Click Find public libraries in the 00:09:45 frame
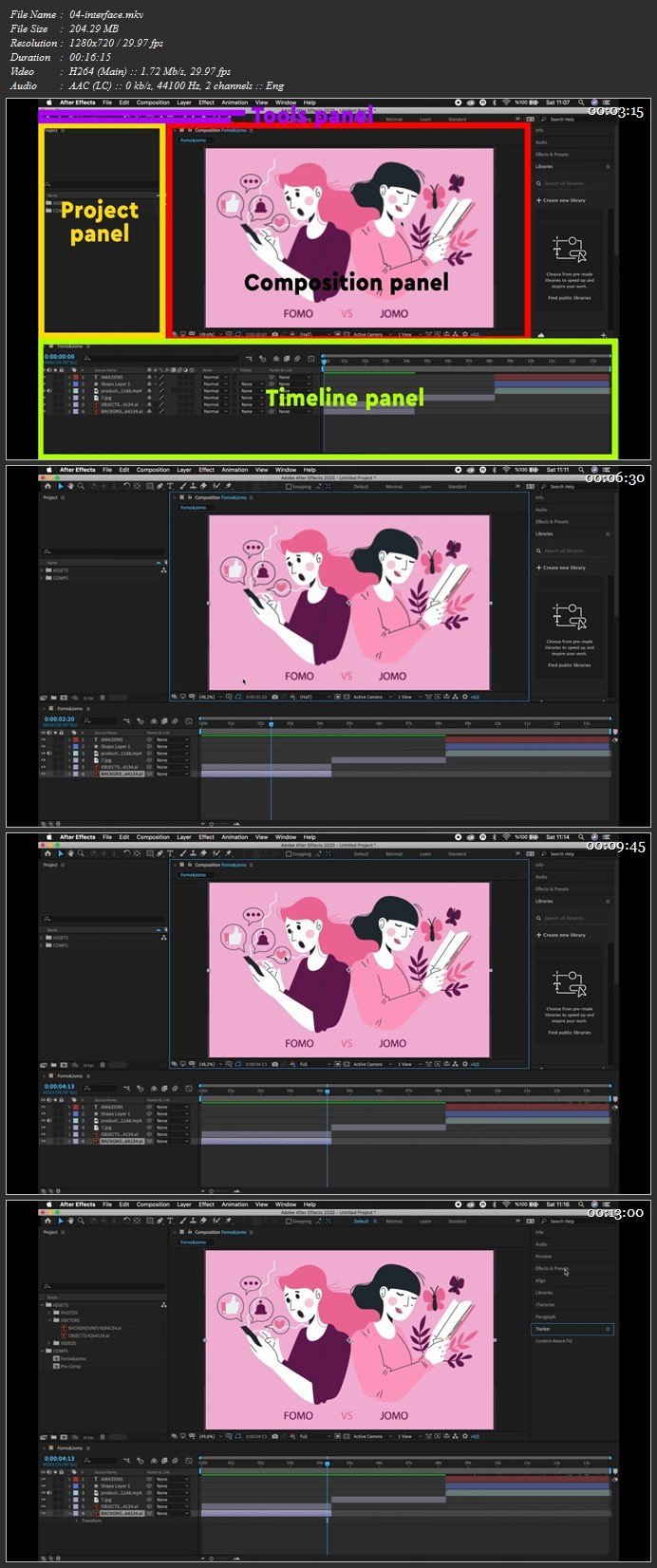657x1568 pixels. click(569, 1033)
